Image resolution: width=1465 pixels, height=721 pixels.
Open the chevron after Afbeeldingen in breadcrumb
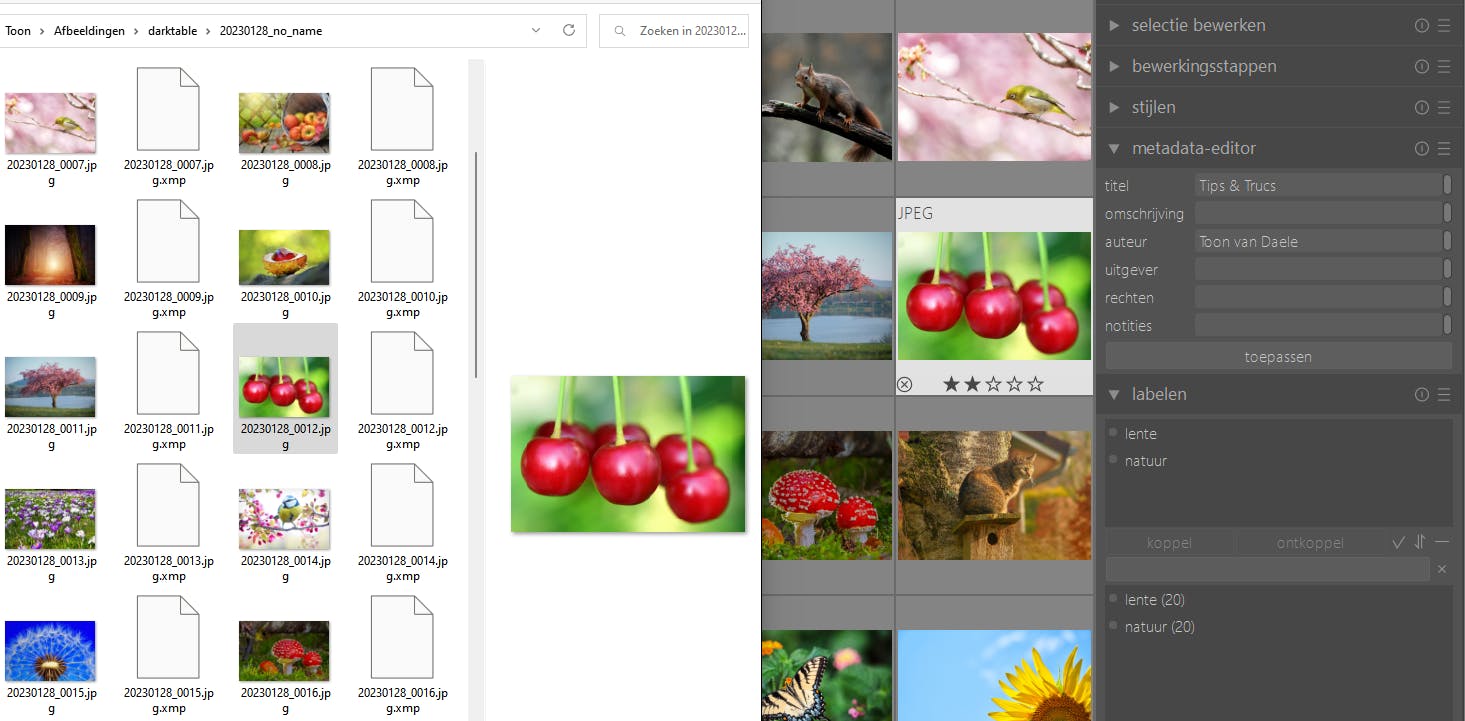(x=137, y=31)
